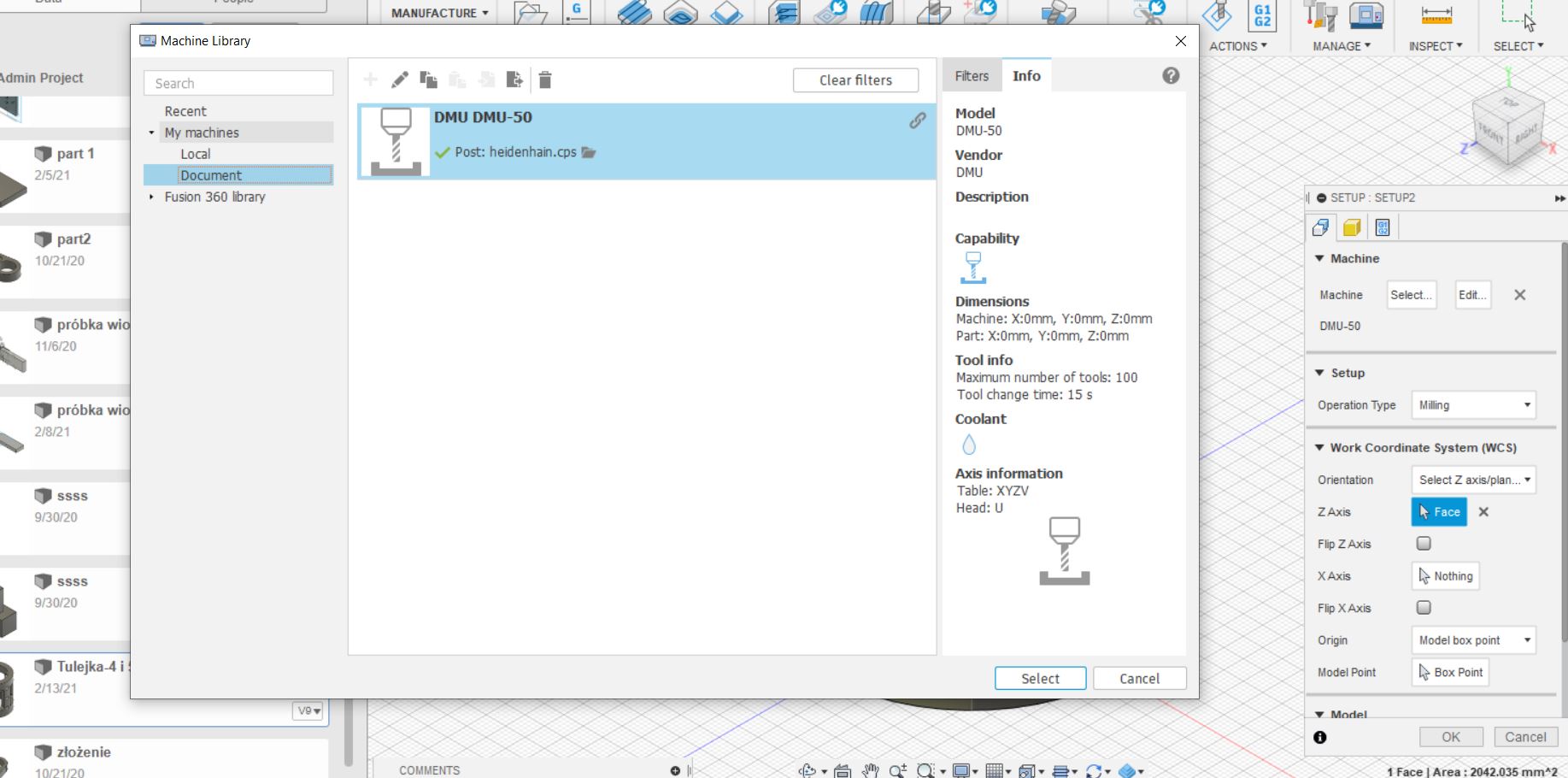Click the X Axis Nothing selection button

(1445, 576)
